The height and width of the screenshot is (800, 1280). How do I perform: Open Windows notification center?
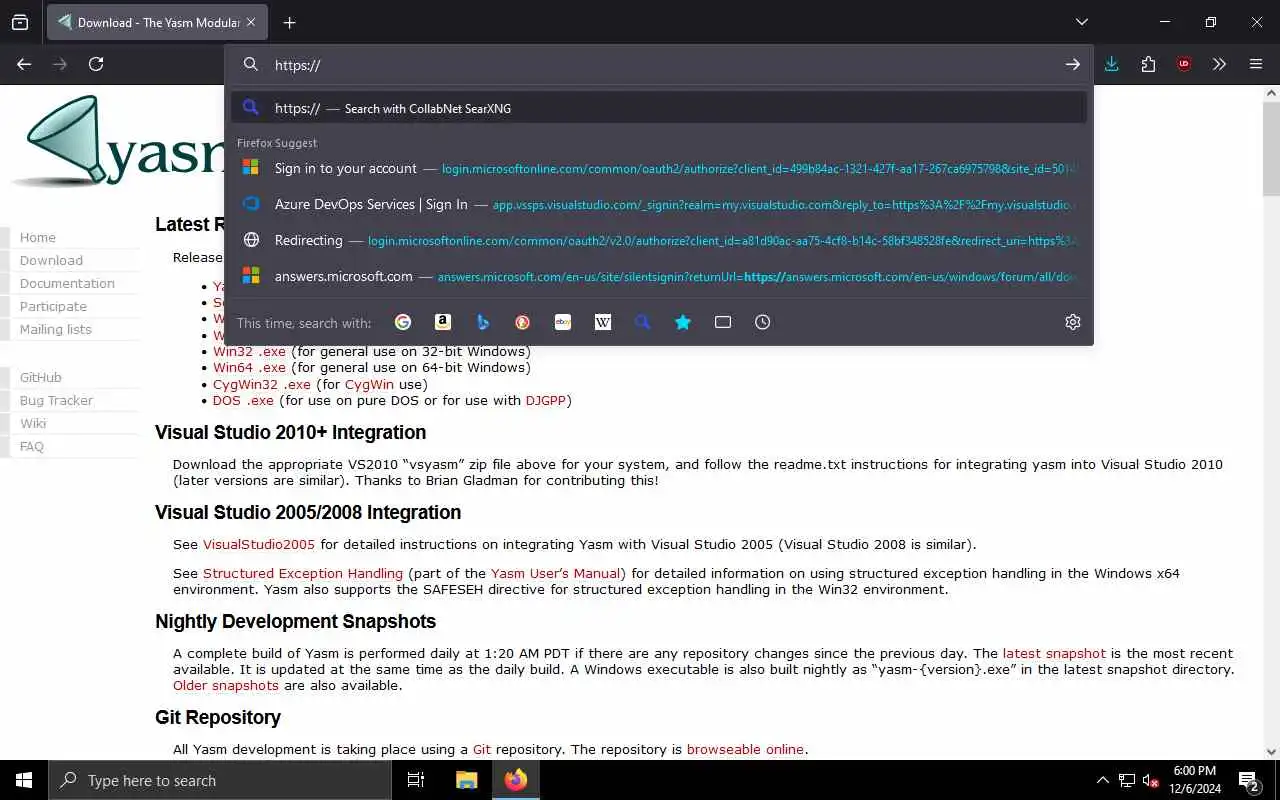point(1249,780)
